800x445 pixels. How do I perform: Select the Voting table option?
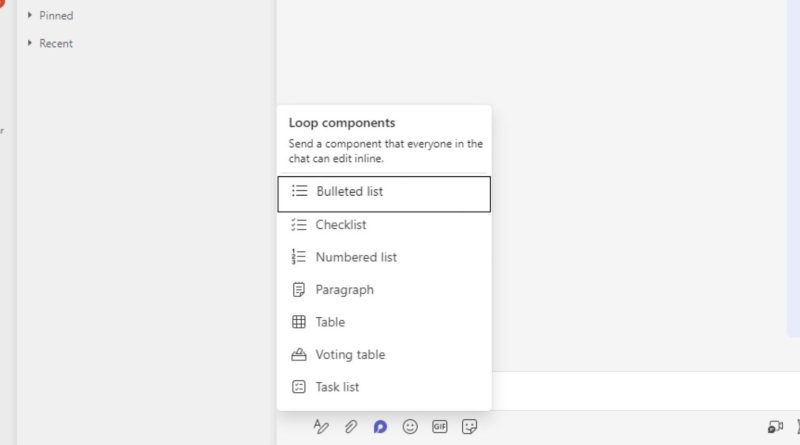[x=350, y=355]
